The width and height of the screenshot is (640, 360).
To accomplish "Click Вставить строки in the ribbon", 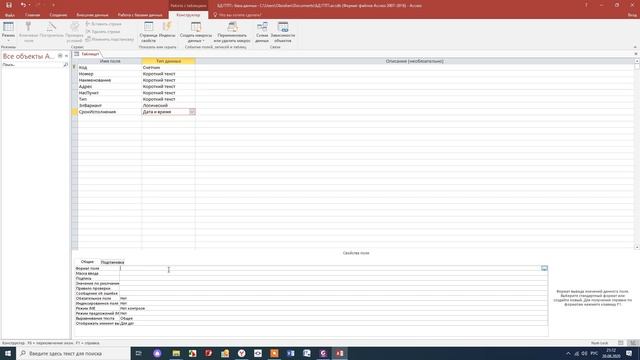I will [x=104, y=24].
